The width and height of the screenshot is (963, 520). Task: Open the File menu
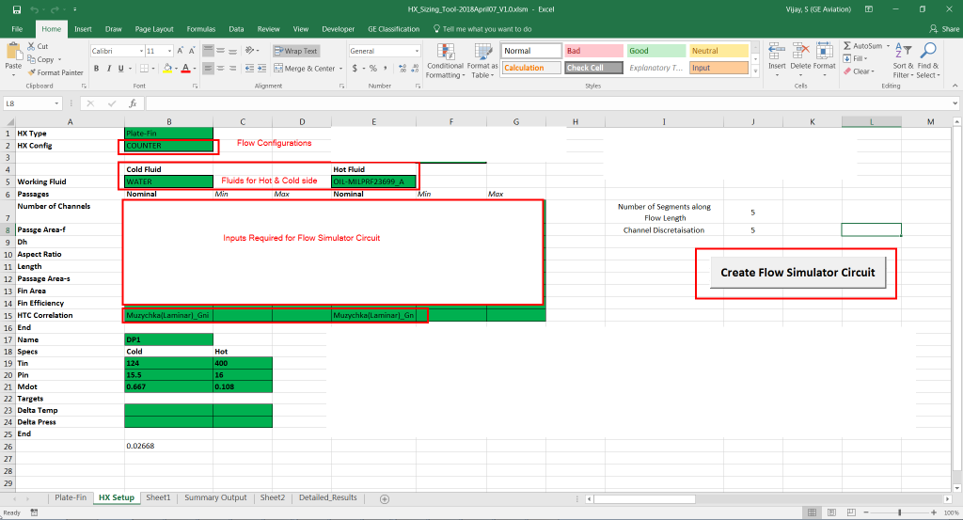(x=17, y=29)
